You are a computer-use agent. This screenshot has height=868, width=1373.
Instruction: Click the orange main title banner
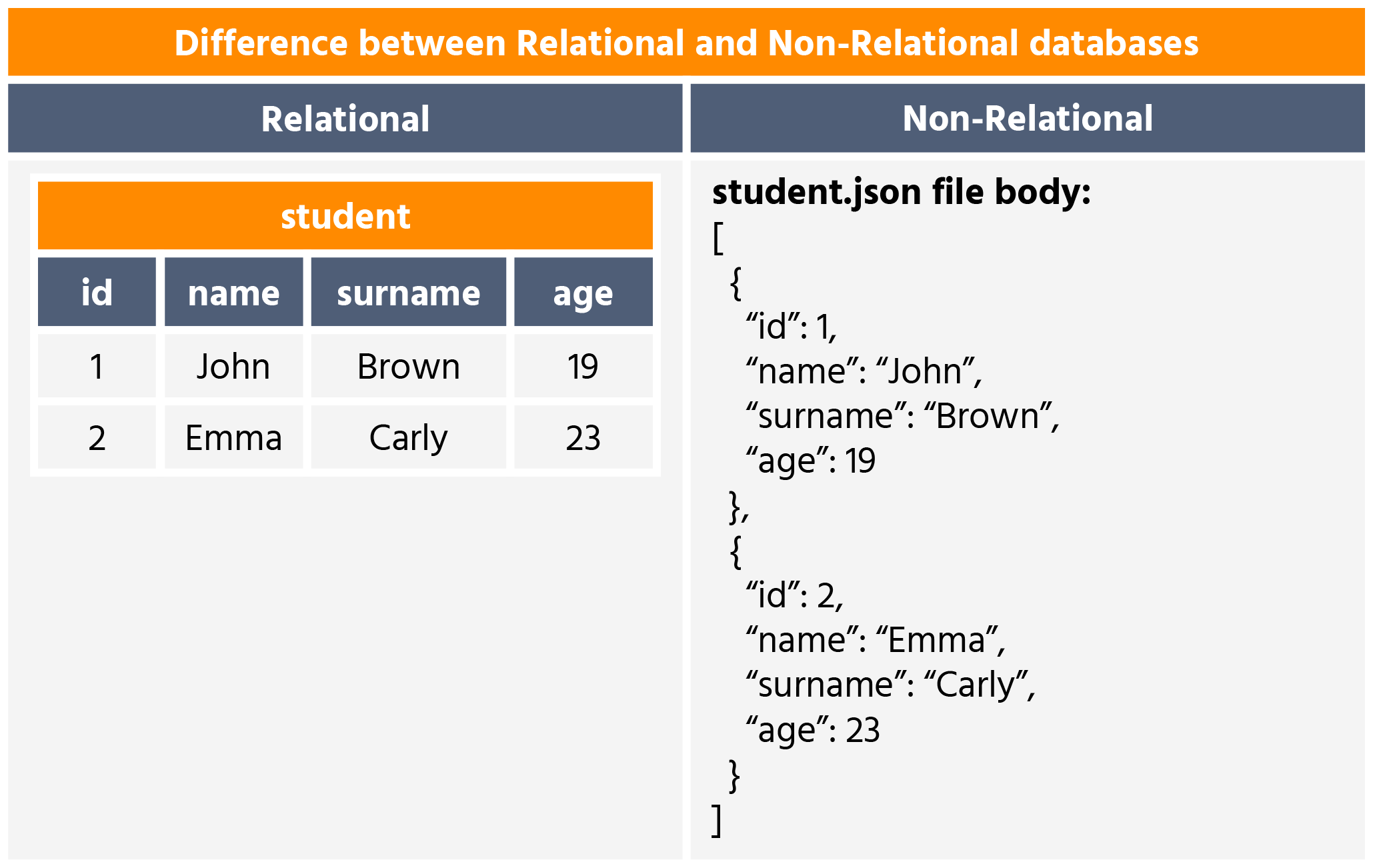686,43
